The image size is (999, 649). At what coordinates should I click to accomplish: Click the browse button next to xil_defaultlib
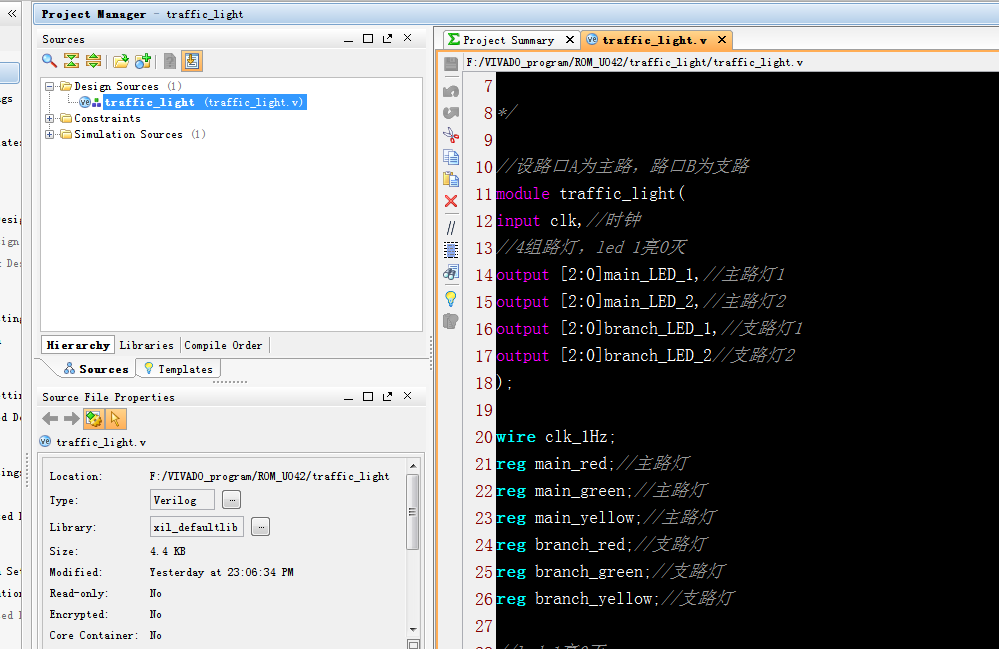(260, 527)
